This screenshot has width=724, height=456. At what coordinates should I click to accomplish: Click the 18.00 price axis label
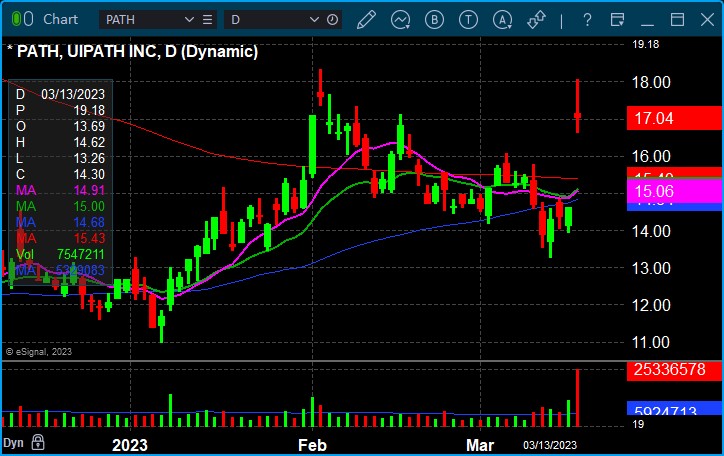(651, 83)
